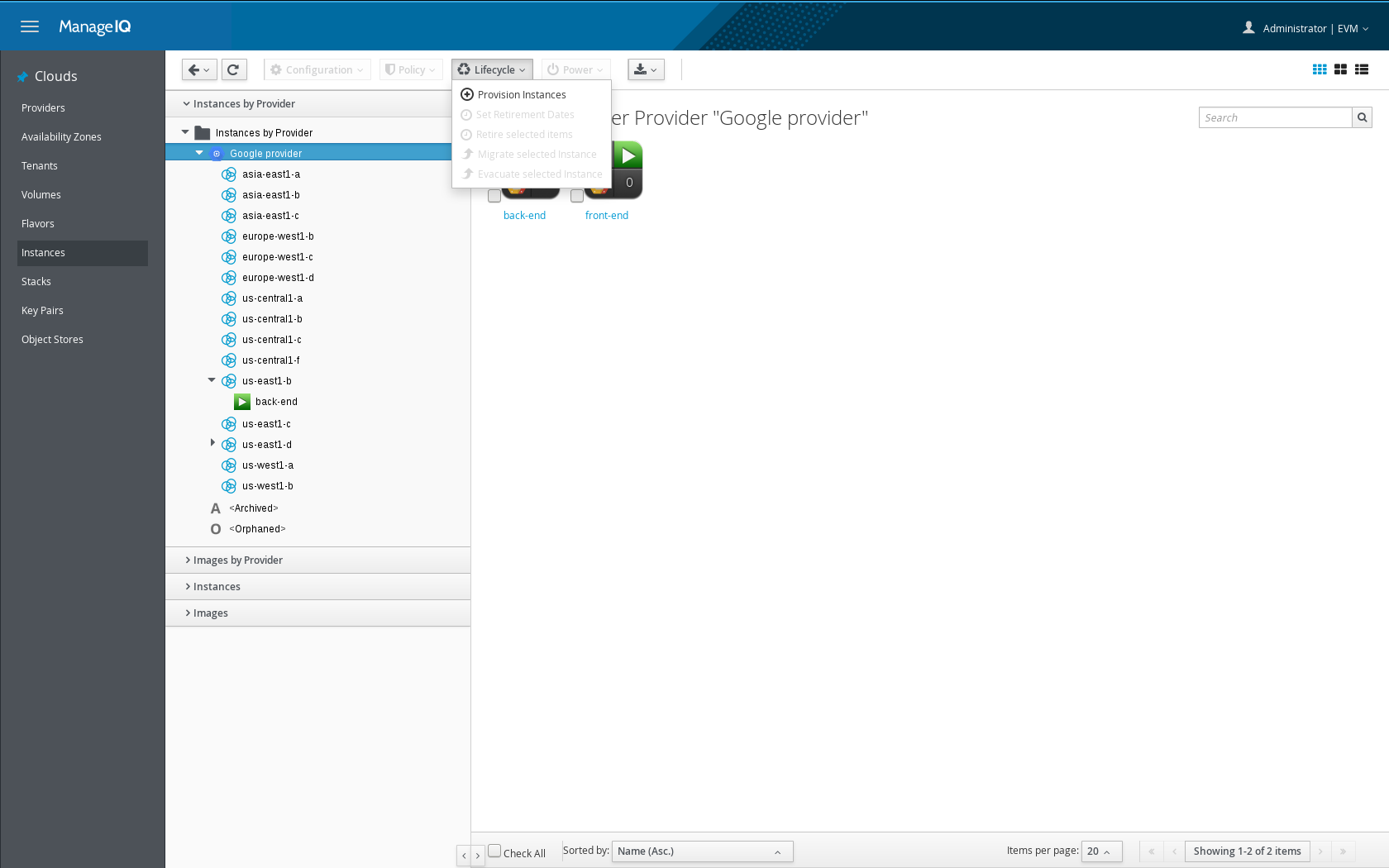Screen dimensions: 1389x868
Task: Click in the Search input field
Action: click(1275, 117)
